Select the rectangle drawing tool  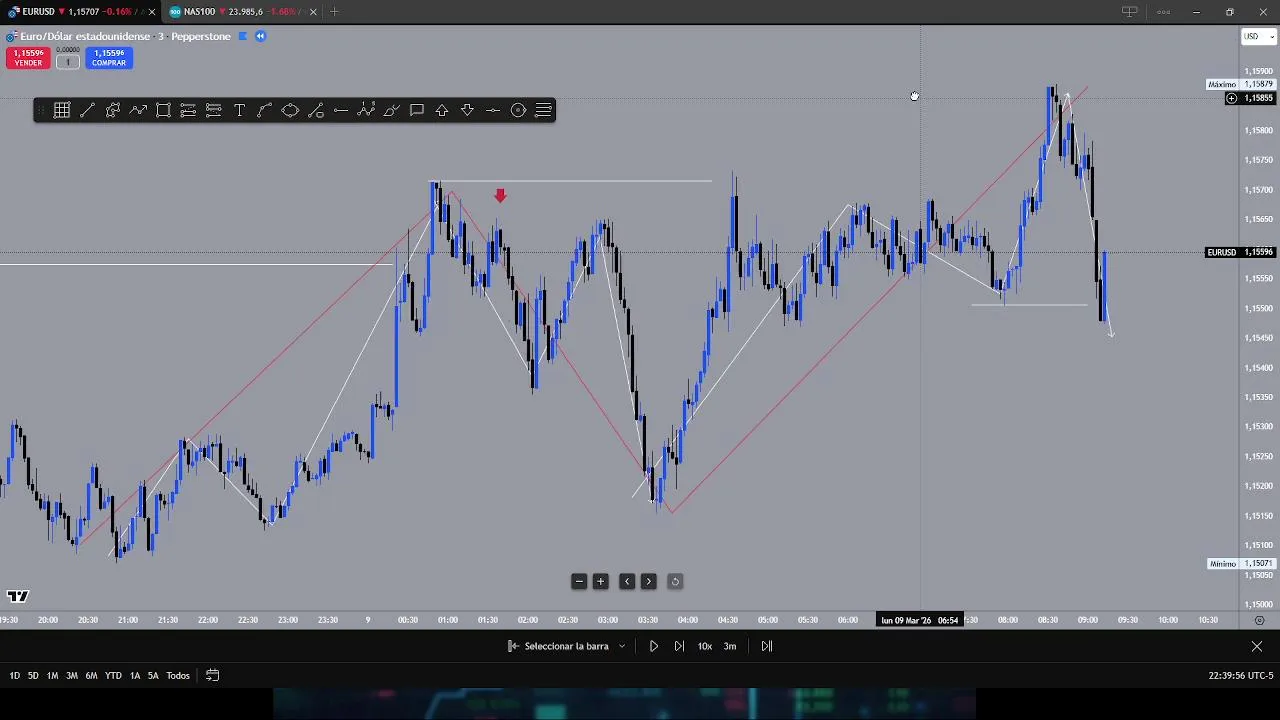tap(163, 110)
